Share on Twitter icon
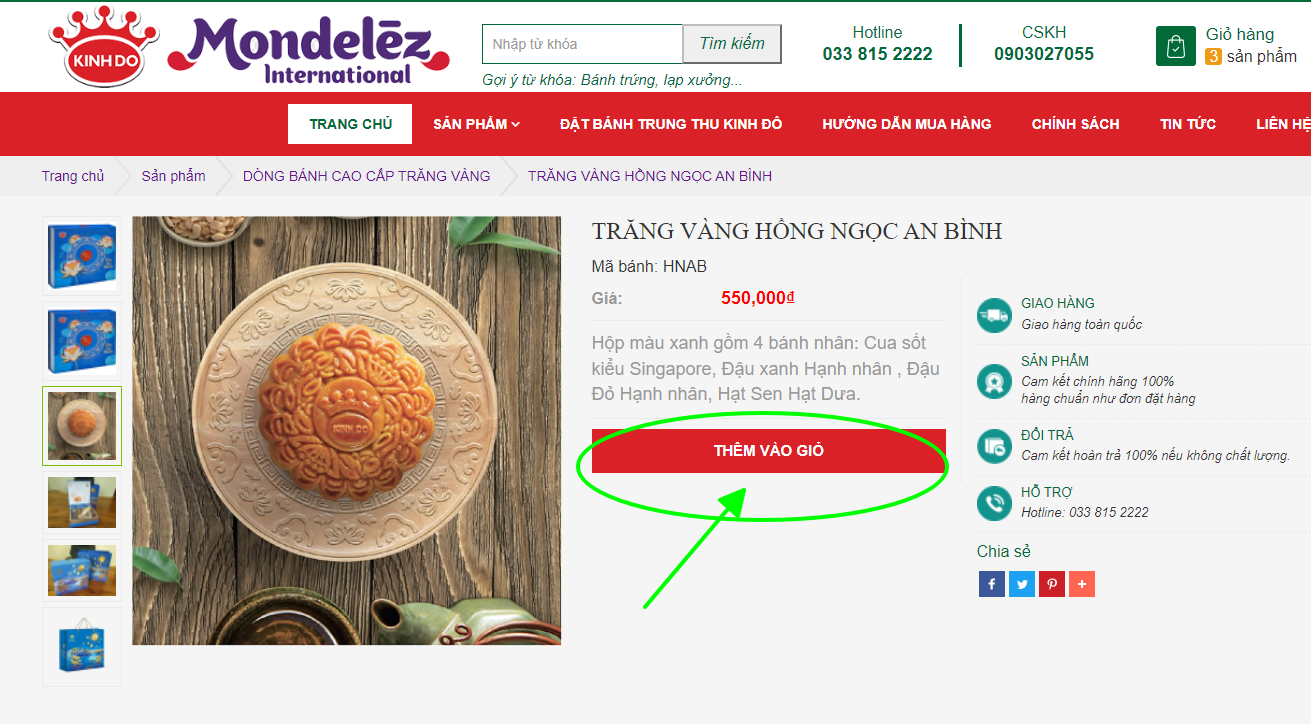This screenshot has height=724, width=1311. (x=1022, y=584)
